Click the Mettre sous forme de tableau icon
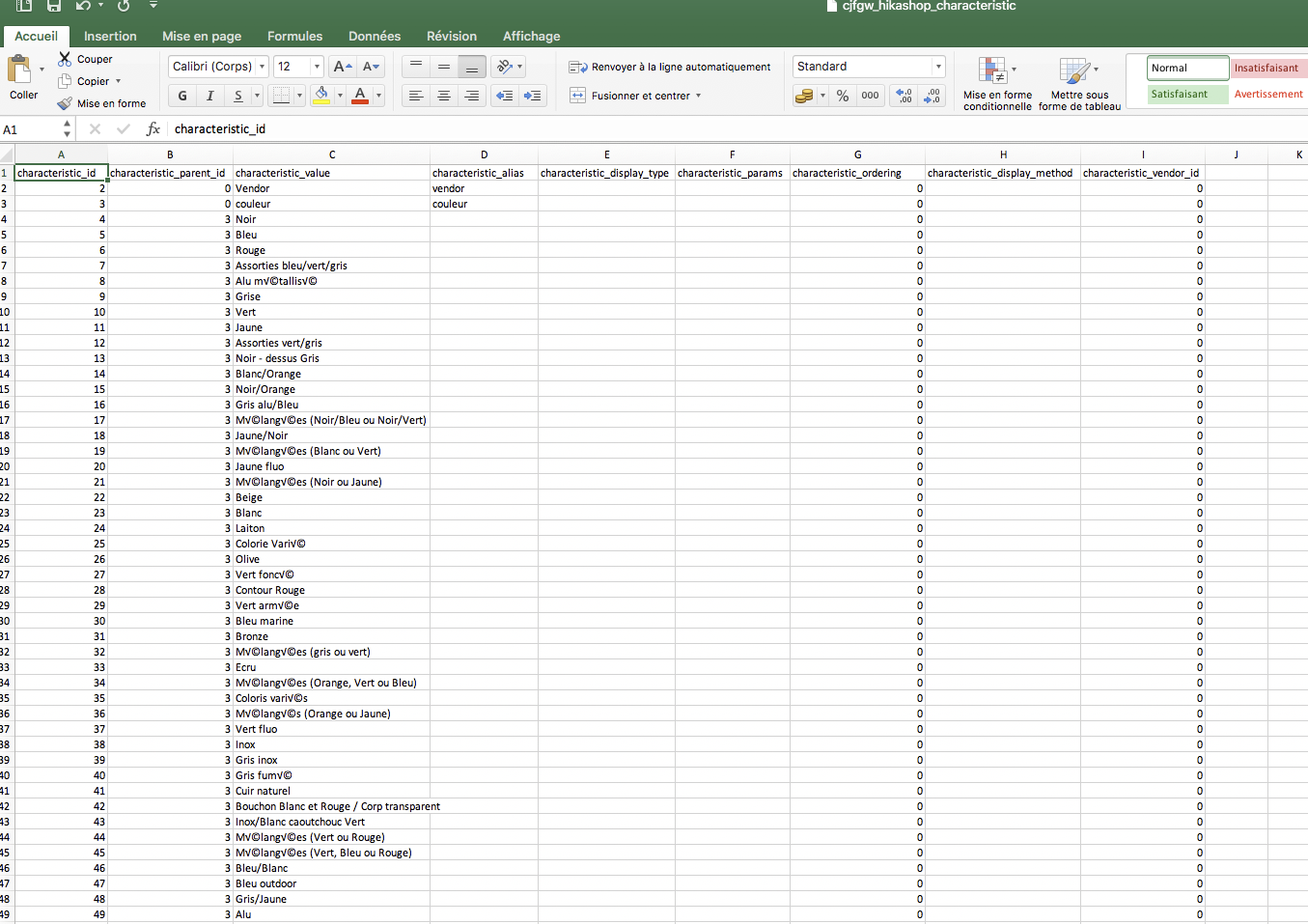Screen dimensions: 1308x924 1073,70
